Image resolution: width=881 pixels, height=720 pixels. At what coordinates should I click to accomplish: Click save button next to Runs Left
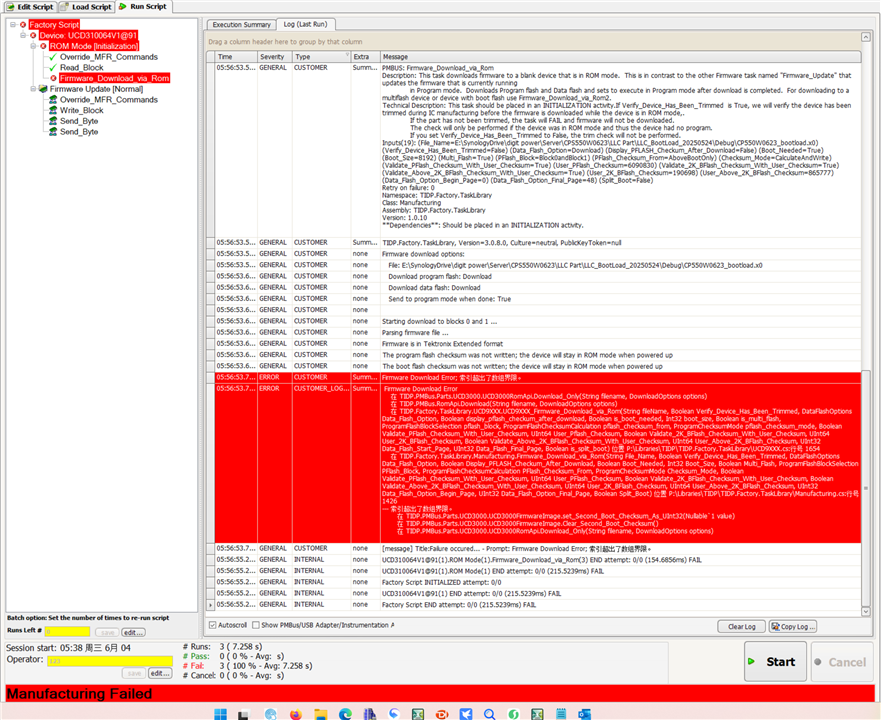[x=107, y=632]
